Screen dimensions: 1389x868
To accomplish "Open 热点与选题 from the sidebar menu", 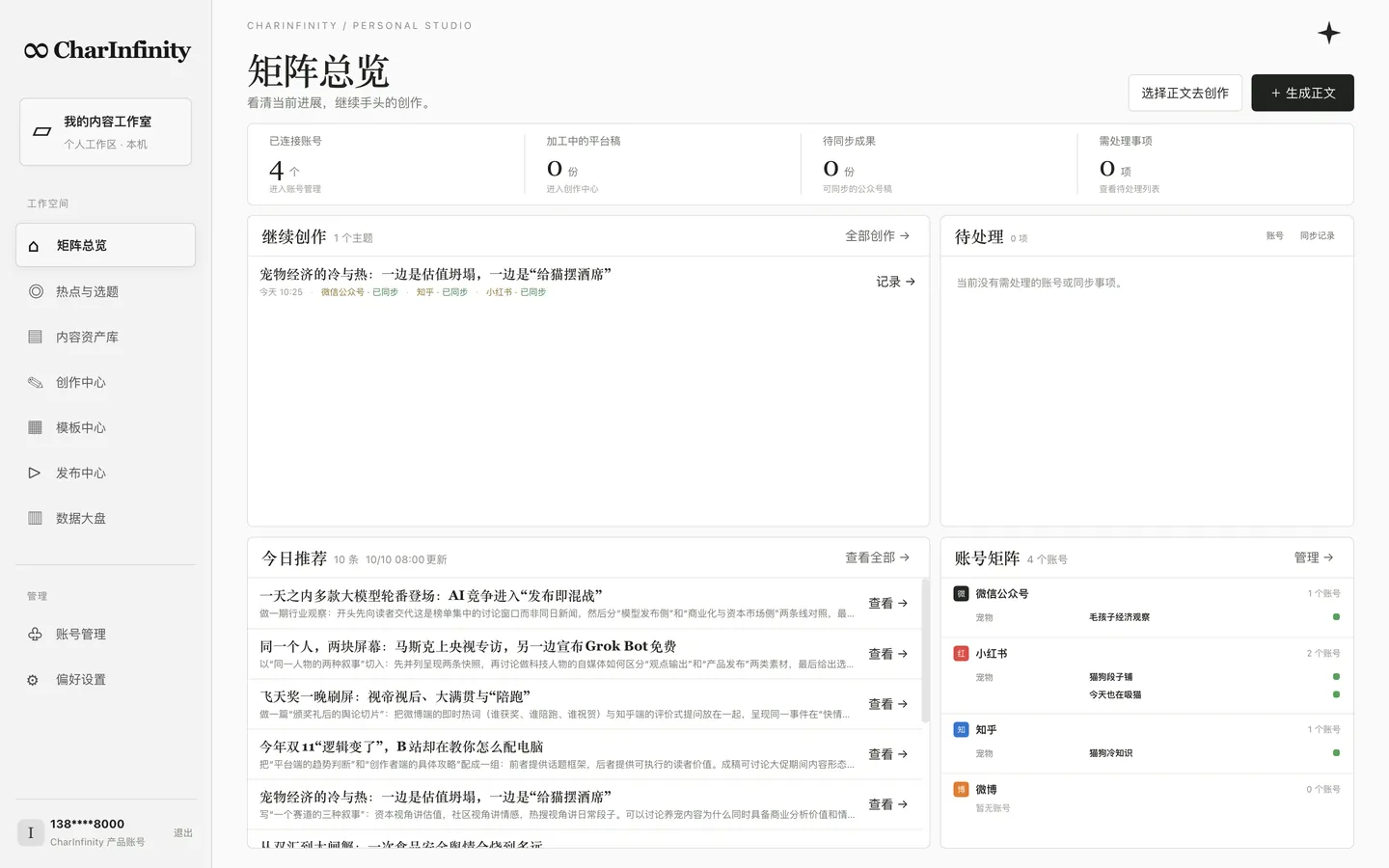I will (x=105, y=291).
